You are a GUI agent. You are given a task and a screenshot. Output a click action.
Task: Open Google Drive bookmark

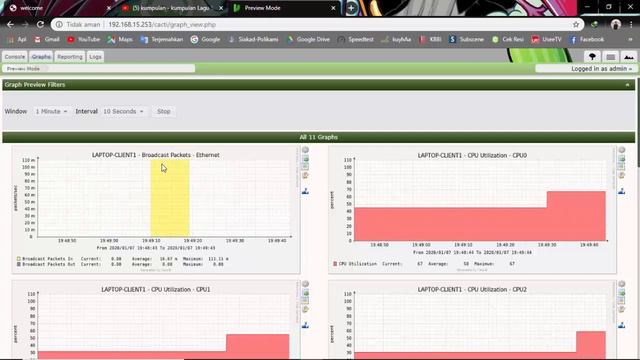[308, 40]
